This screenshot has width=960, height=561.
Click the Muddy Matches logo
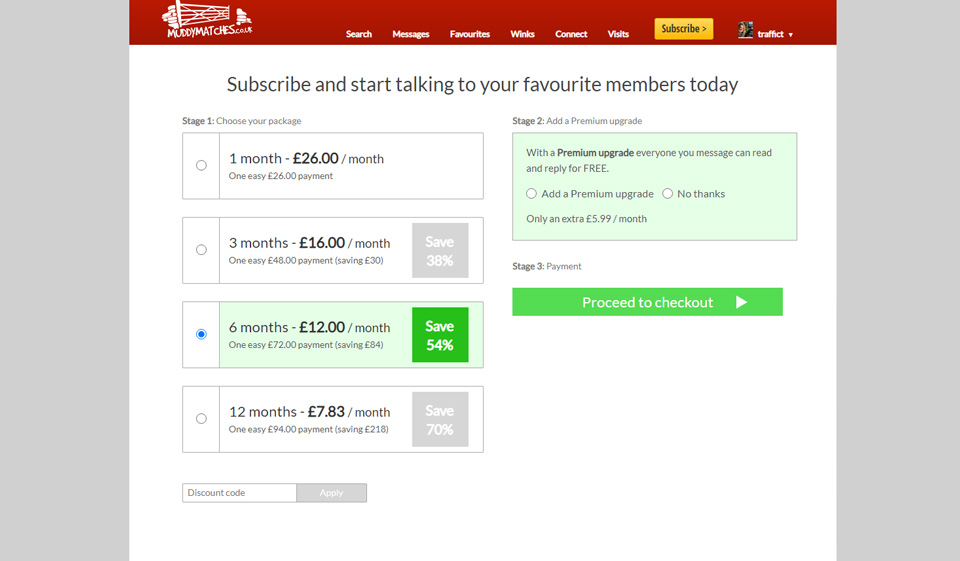pos(208,20)
